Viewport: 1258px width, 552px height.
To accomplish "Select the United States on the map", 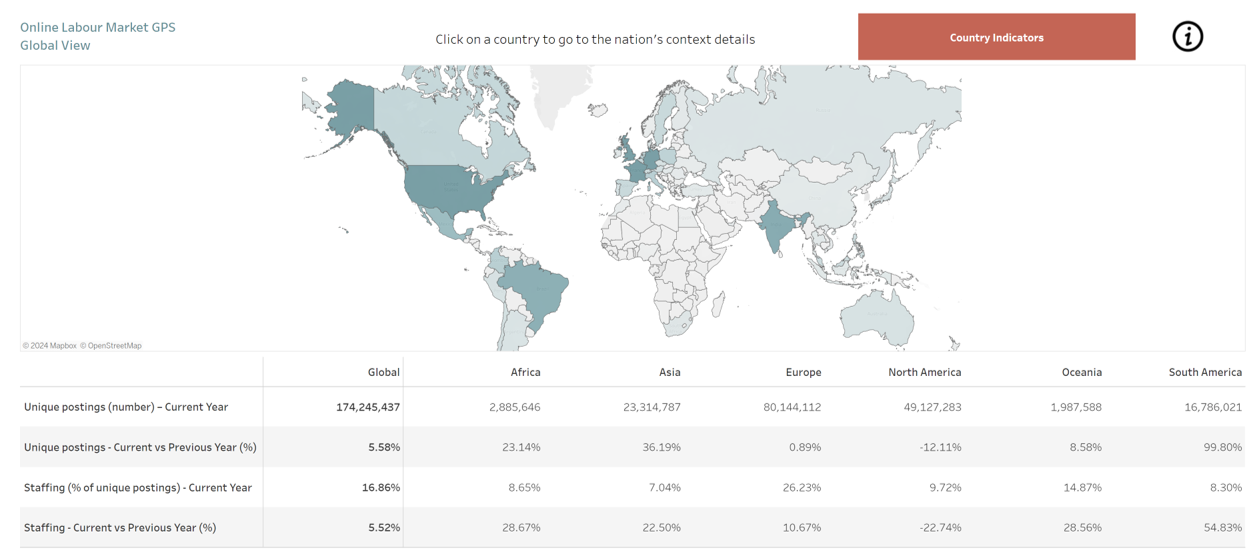I will click(455, 192).
